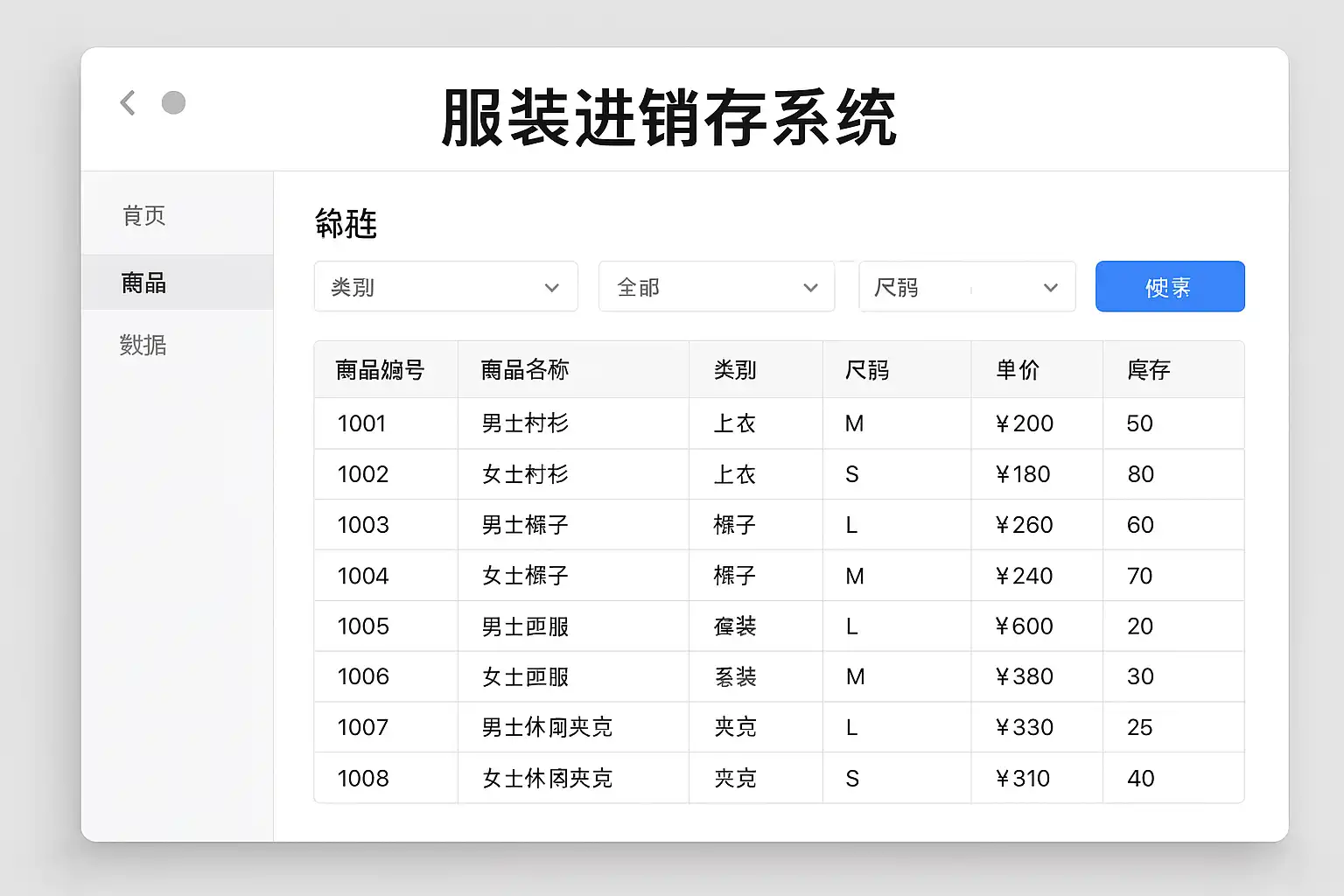Go to the home page sidebar item

tap(144, 215)
